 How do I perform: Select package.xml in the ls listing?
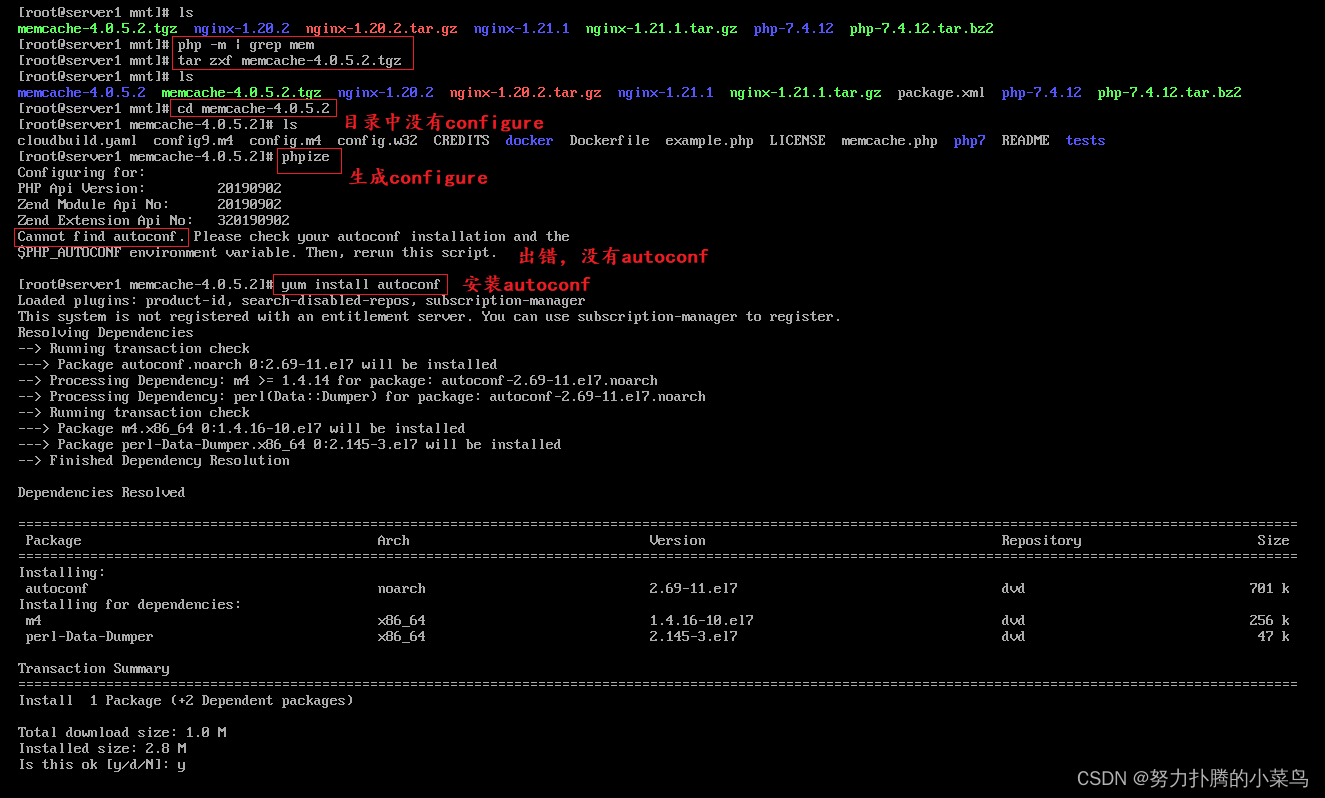941,93
